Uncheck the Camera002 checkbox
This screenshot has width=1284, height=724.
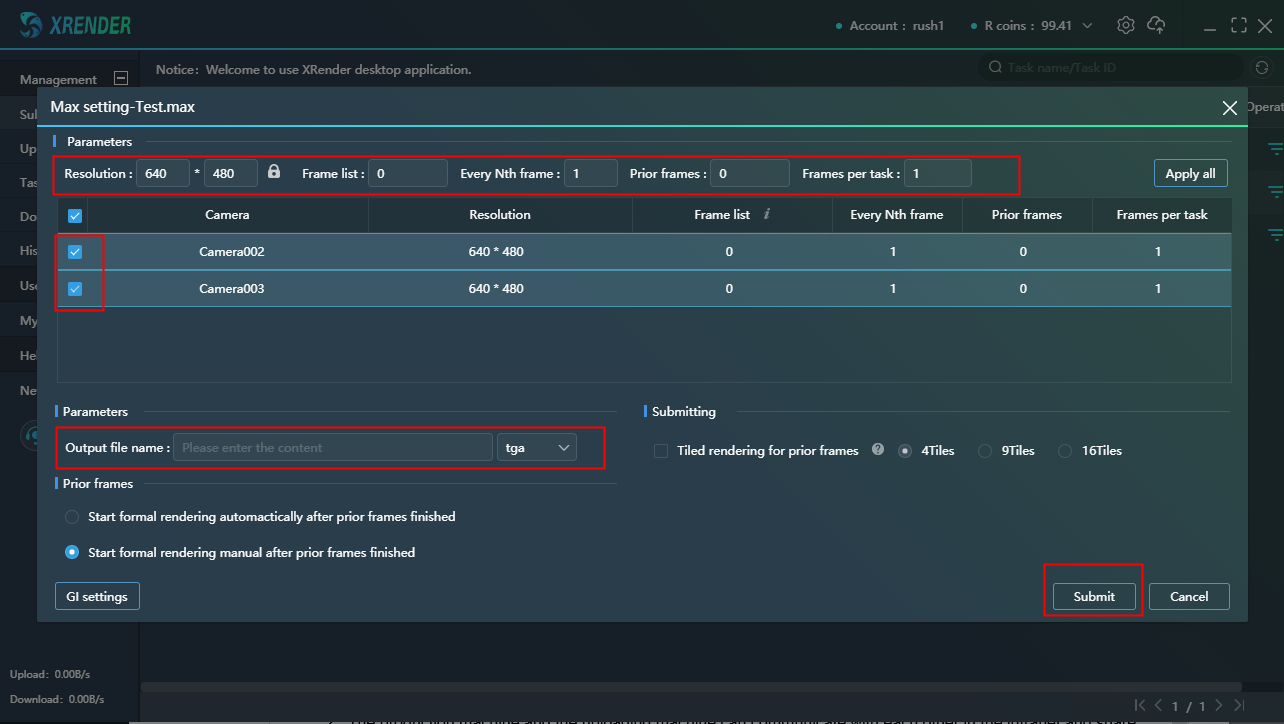point(75,252)
